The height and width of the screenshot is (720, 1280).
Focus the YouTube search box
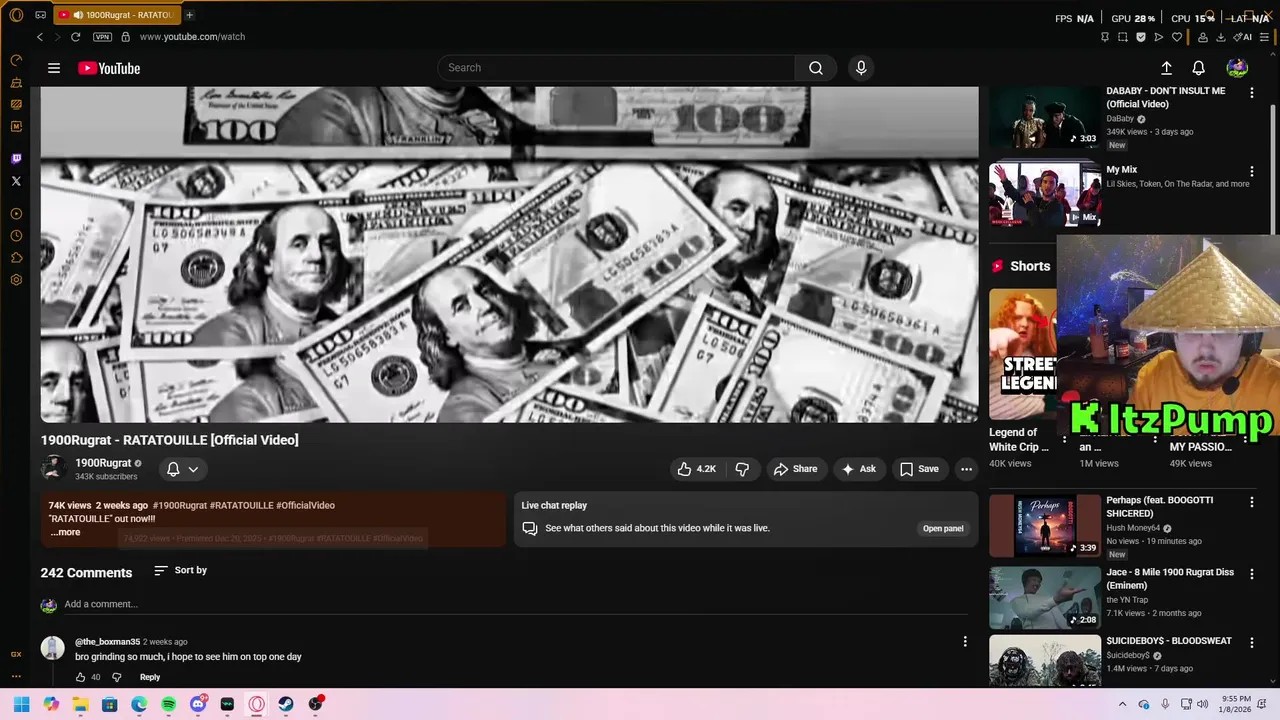tap(616, 68)
